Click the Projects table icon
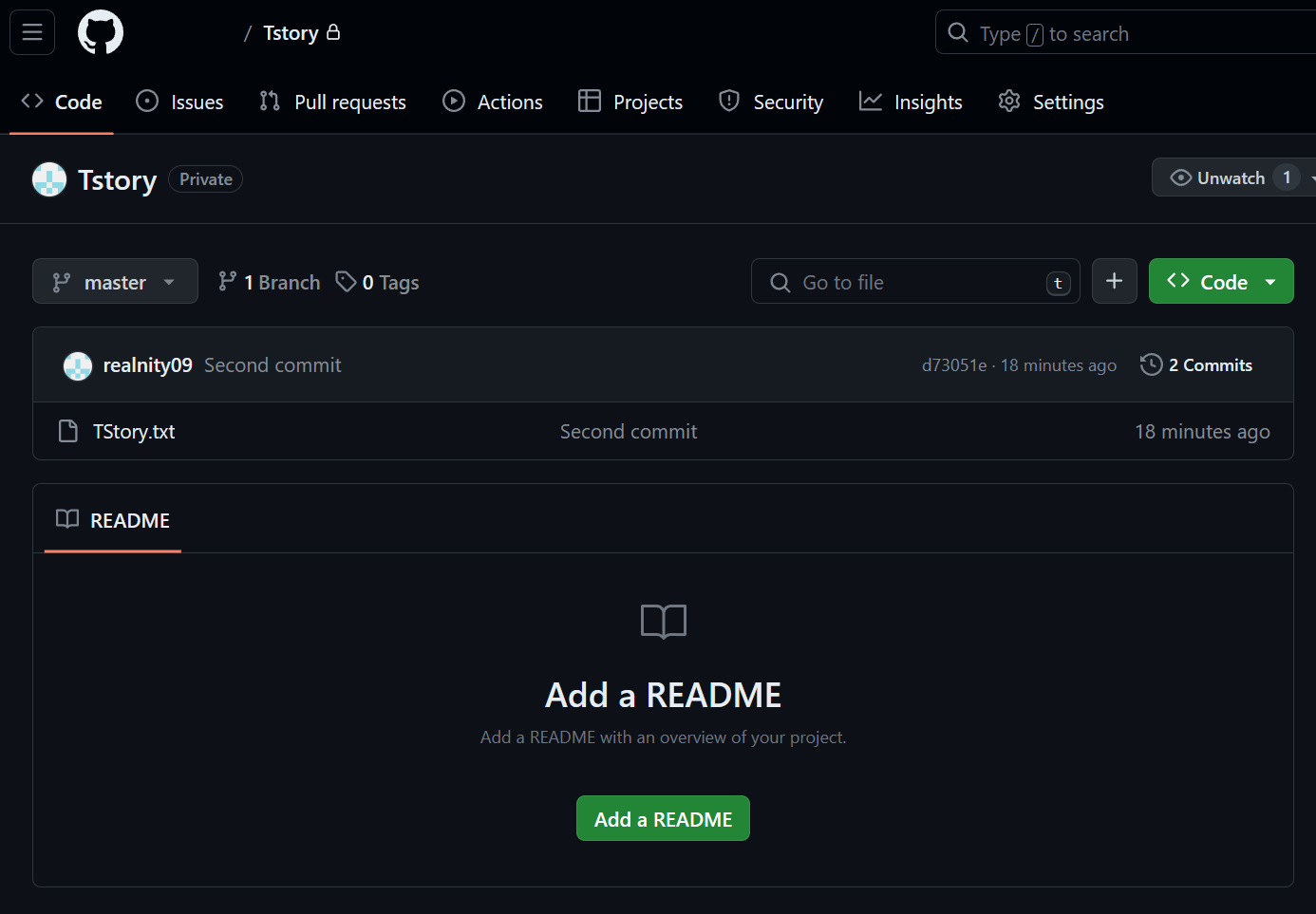Image resolution: width=1316 pixels, height=914 pixels. pyautogui.click(x=590, y=101)
